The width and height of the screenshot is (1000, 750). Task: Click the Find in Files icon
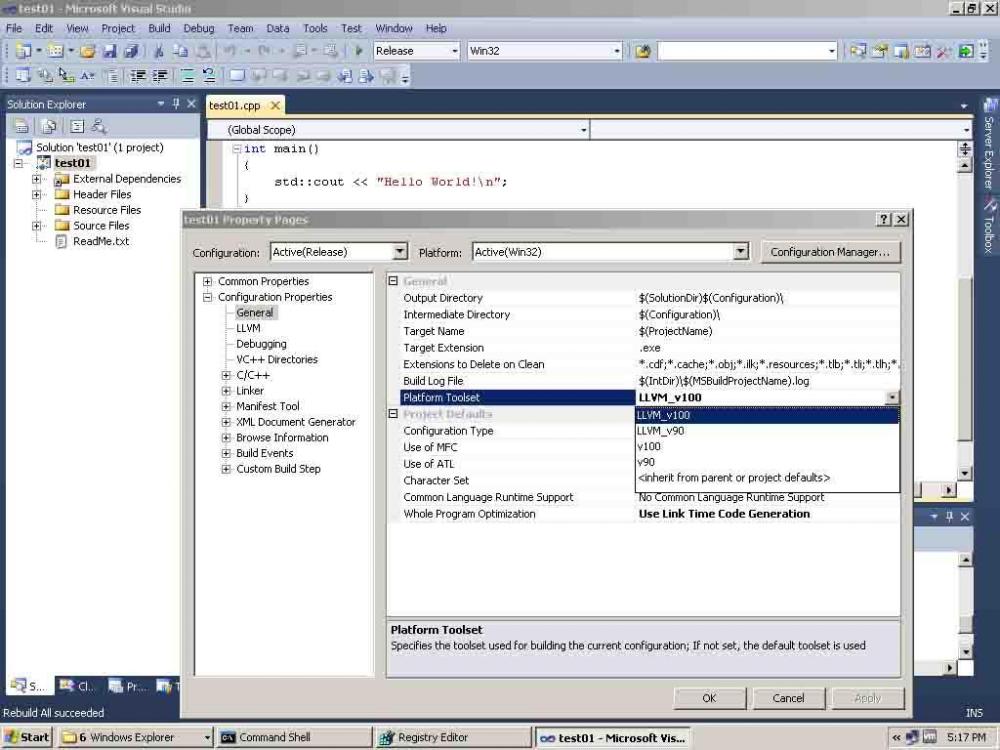(x=643, y=51)
